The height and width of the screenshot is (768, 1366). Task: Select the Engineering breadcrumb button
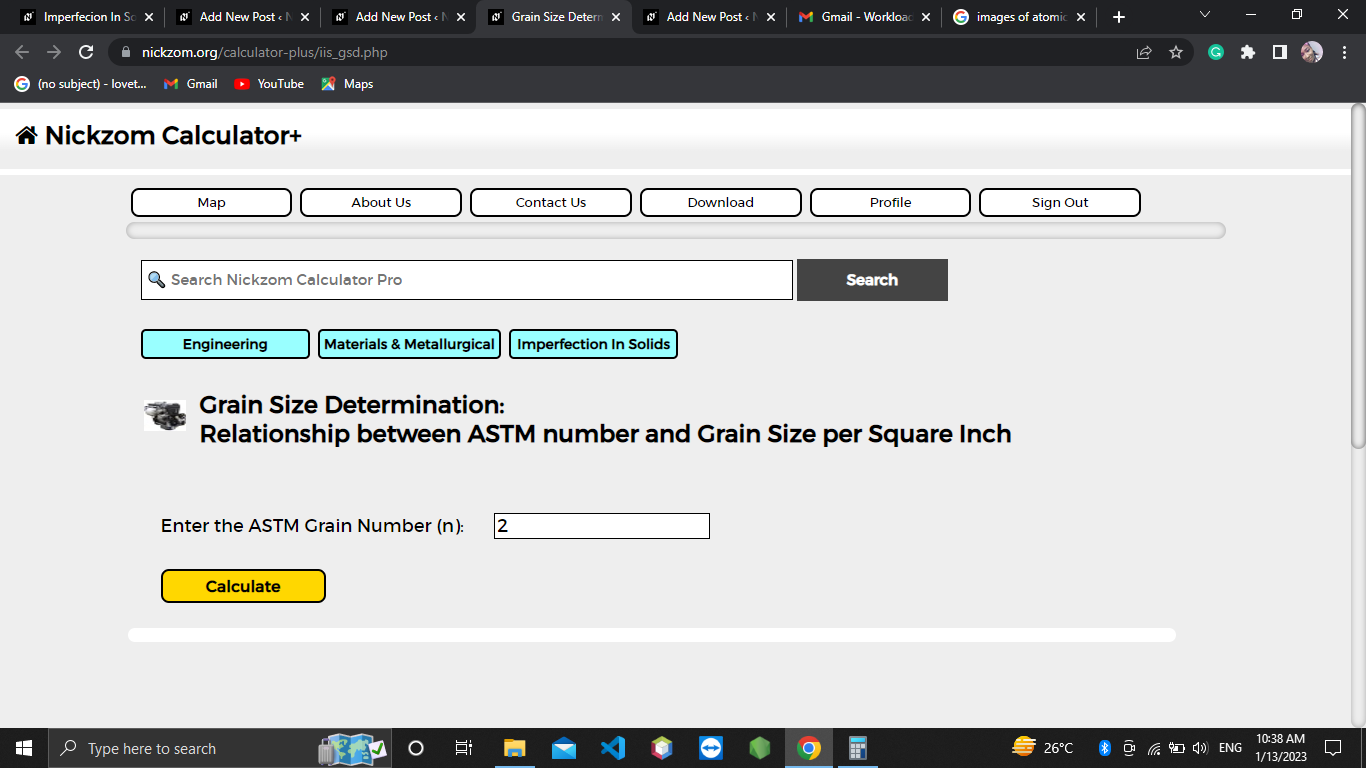(225, 344)
